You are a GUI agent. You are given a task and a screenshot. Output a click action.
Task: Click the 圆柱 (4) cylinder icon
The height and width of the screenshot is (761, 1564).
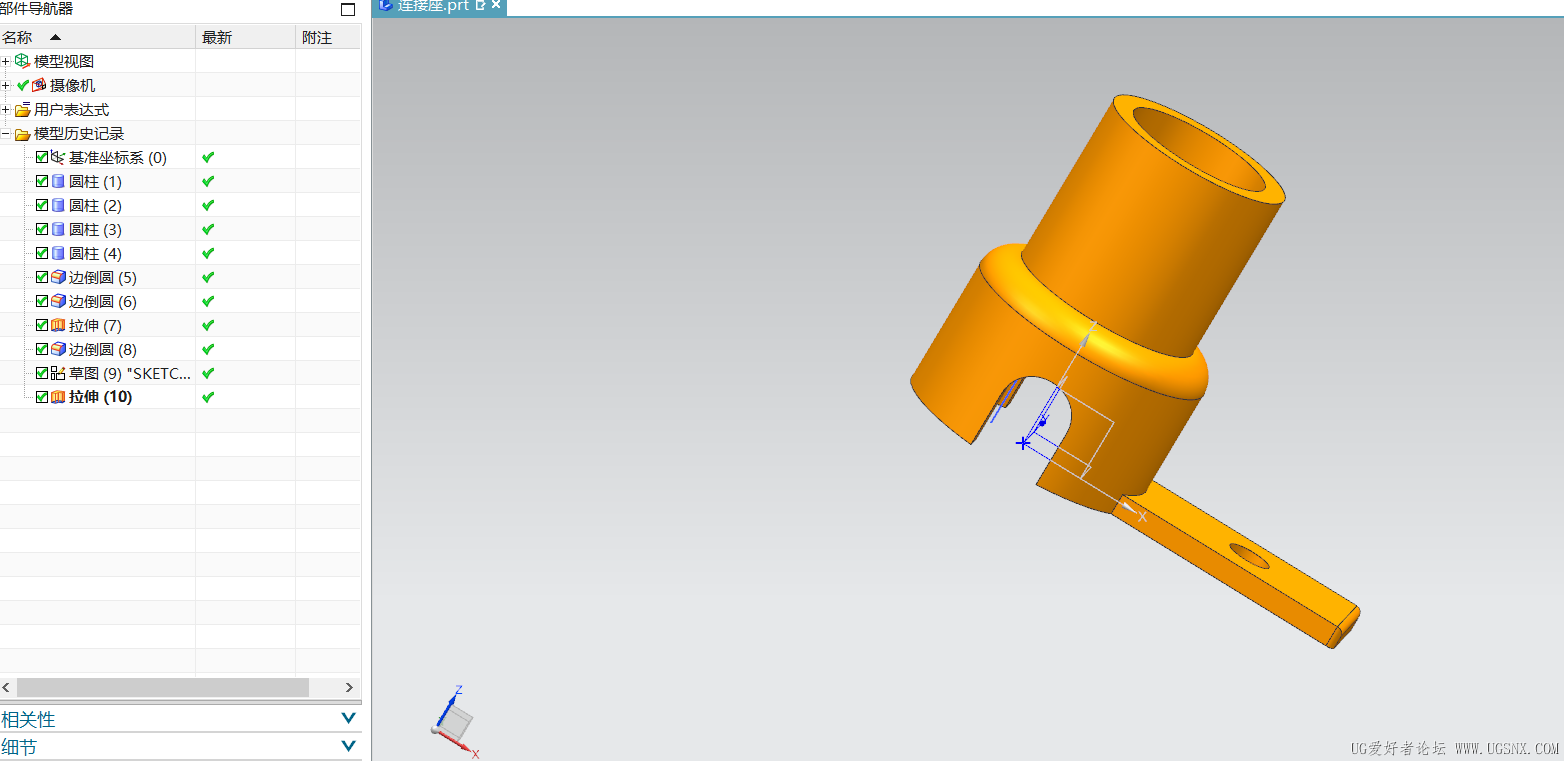pos(58,253)
